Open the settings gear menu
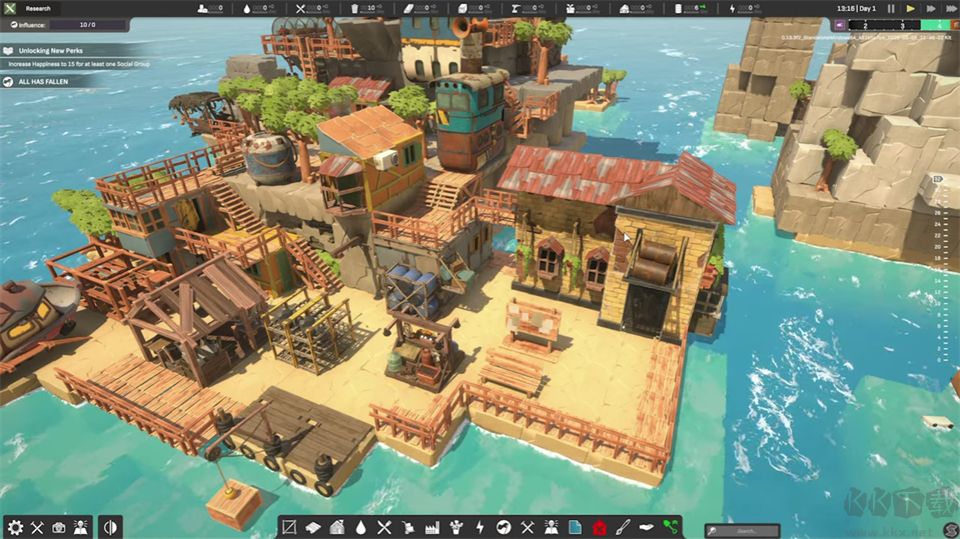Viewport: 960px width, 539px height. pyautogui.click(x=15, y=527)
